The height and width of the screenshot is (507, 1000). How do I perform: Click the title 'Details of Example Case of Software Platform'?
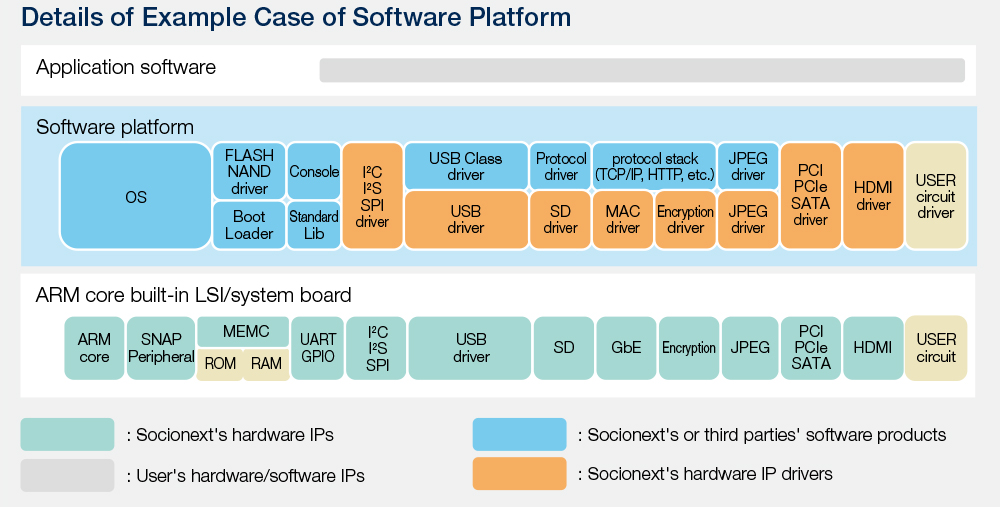(297, 17)
